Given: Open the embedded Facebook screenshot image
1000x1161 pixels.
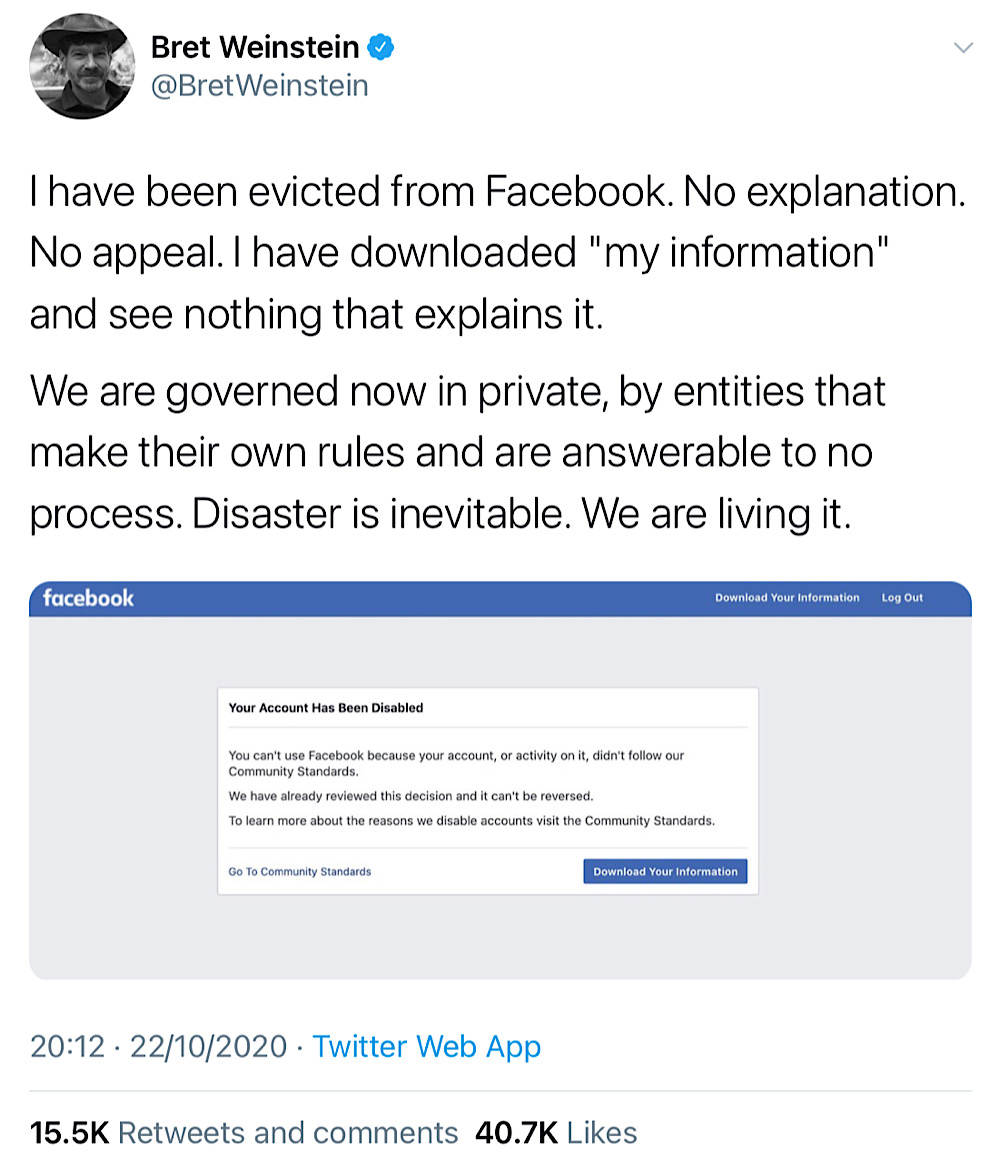Looking at the screenshot, I should point(500,780).
